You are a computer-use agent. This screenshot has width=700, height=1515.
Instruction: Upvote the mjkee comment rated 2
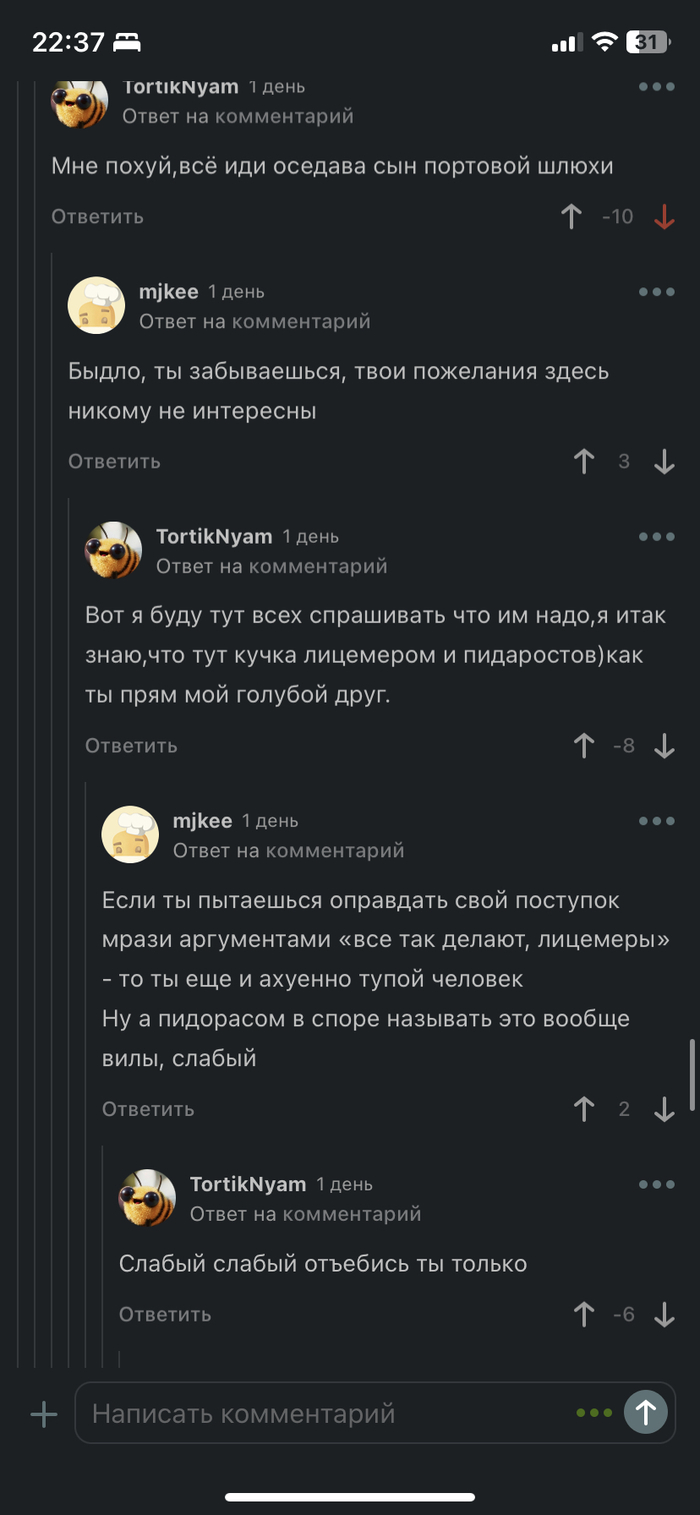(584, 1108)
